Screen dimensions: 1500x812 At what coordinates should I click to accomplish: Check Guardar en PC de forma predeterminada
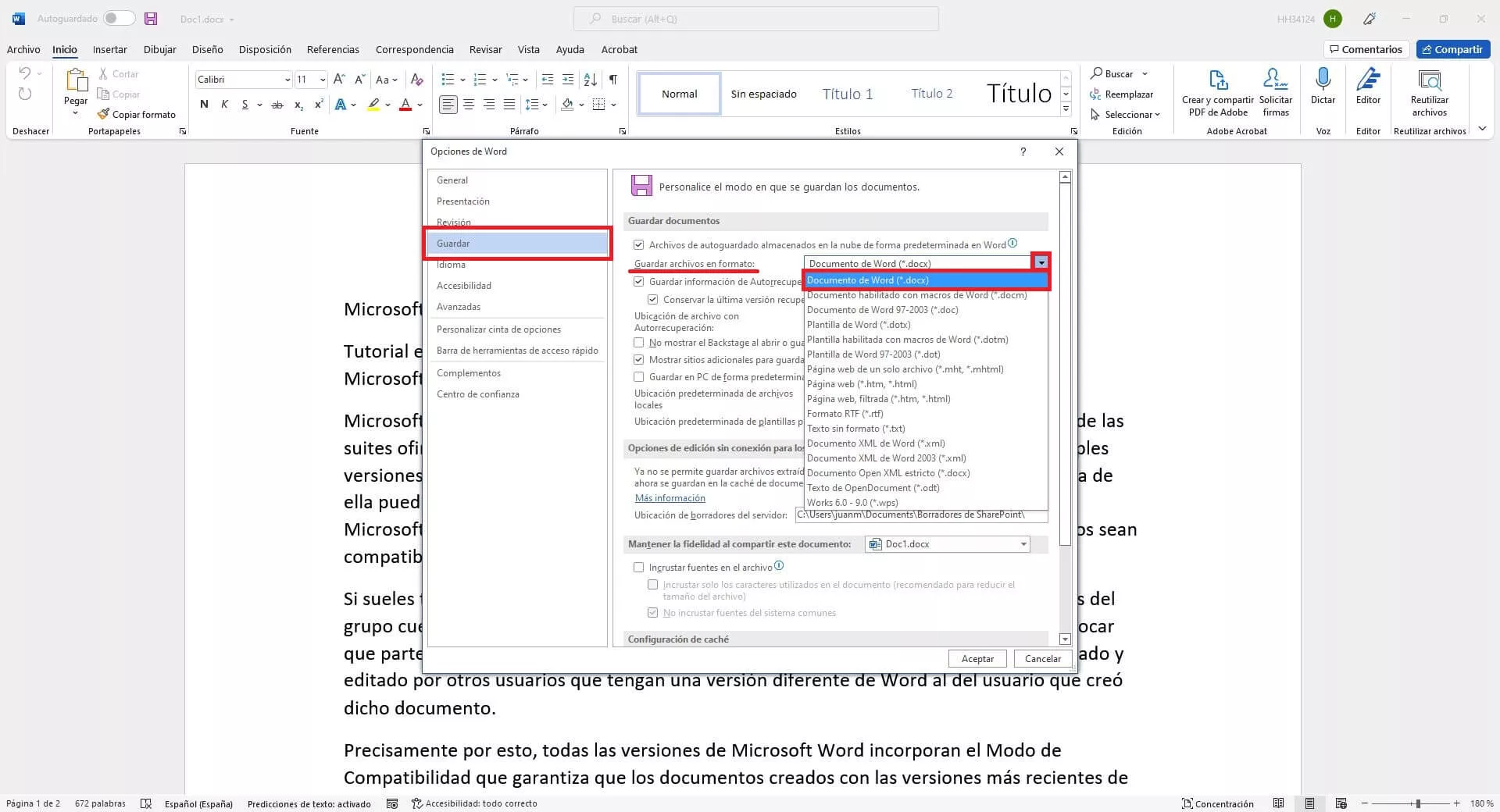[x=639, y=376]
